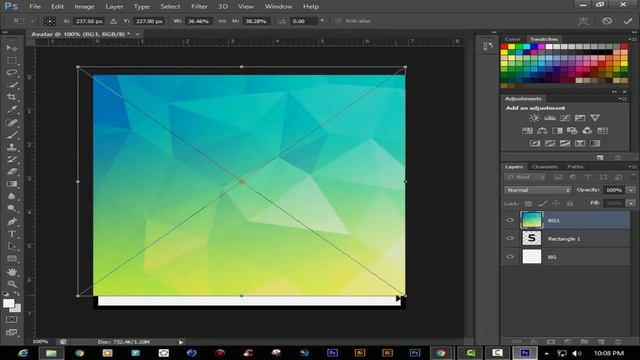Pick the yellow swatch in top row
The height and width of the screenshot is (360, 640).
(511, 47)
